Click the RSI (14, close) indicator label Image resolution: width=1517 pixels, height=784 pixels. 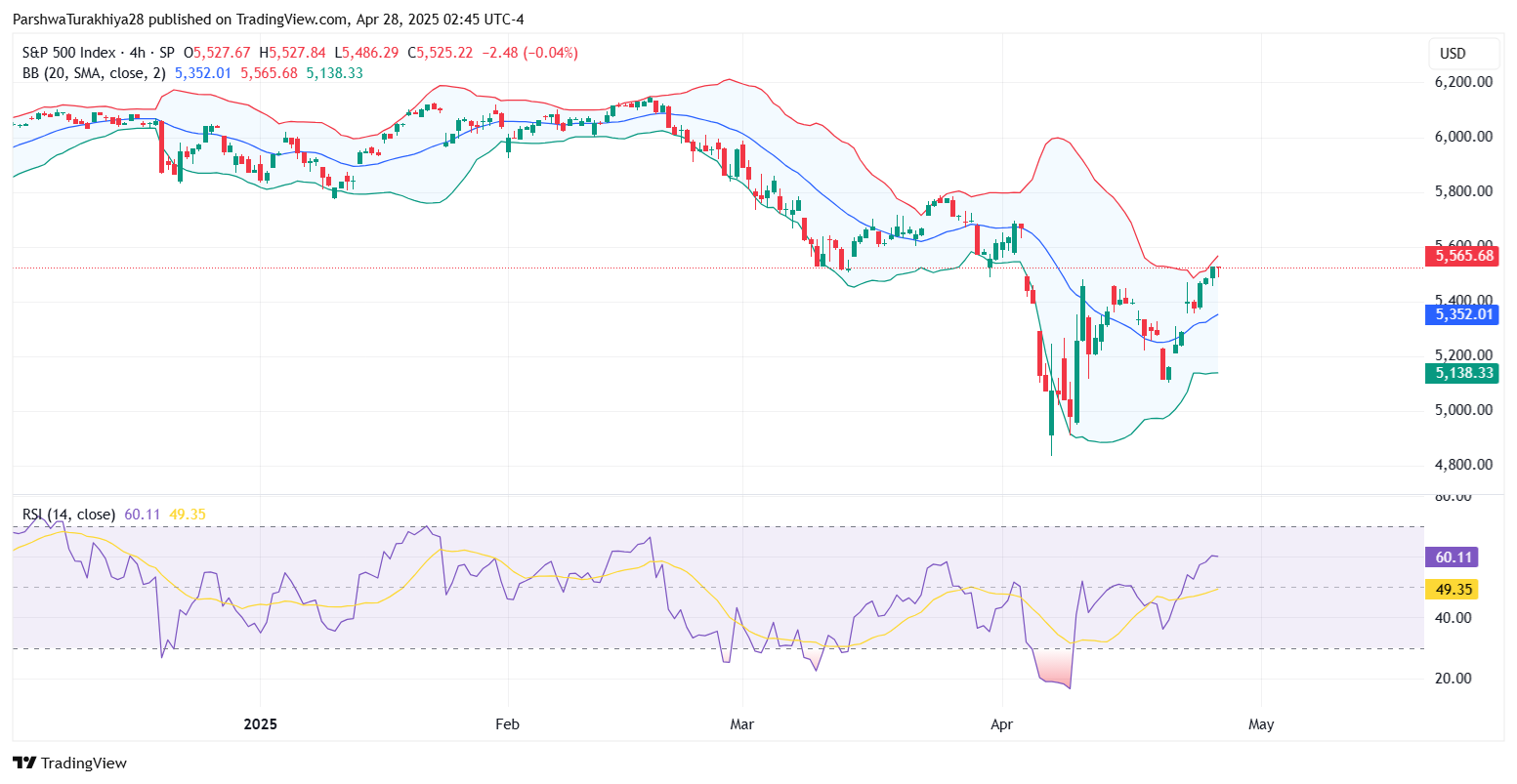68,515
